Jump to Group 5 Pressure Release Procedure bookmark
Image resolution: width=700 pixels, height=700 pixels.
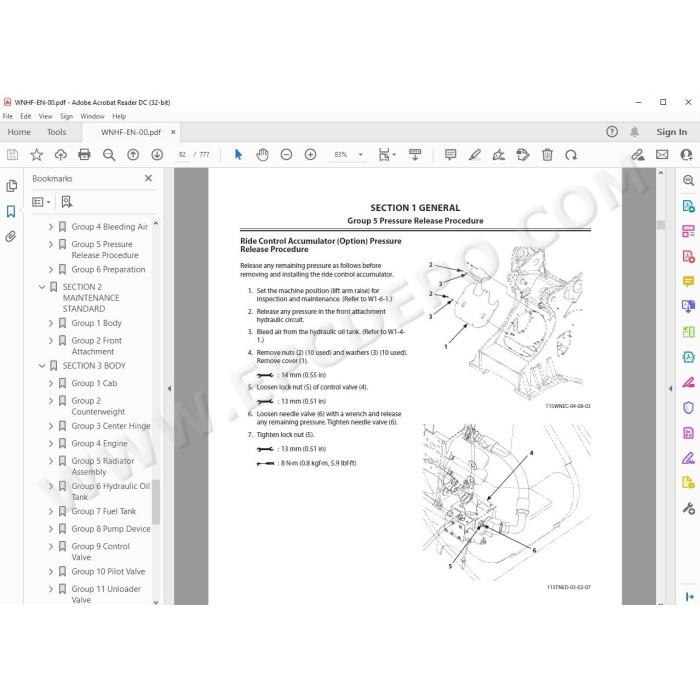pos(105,250)
